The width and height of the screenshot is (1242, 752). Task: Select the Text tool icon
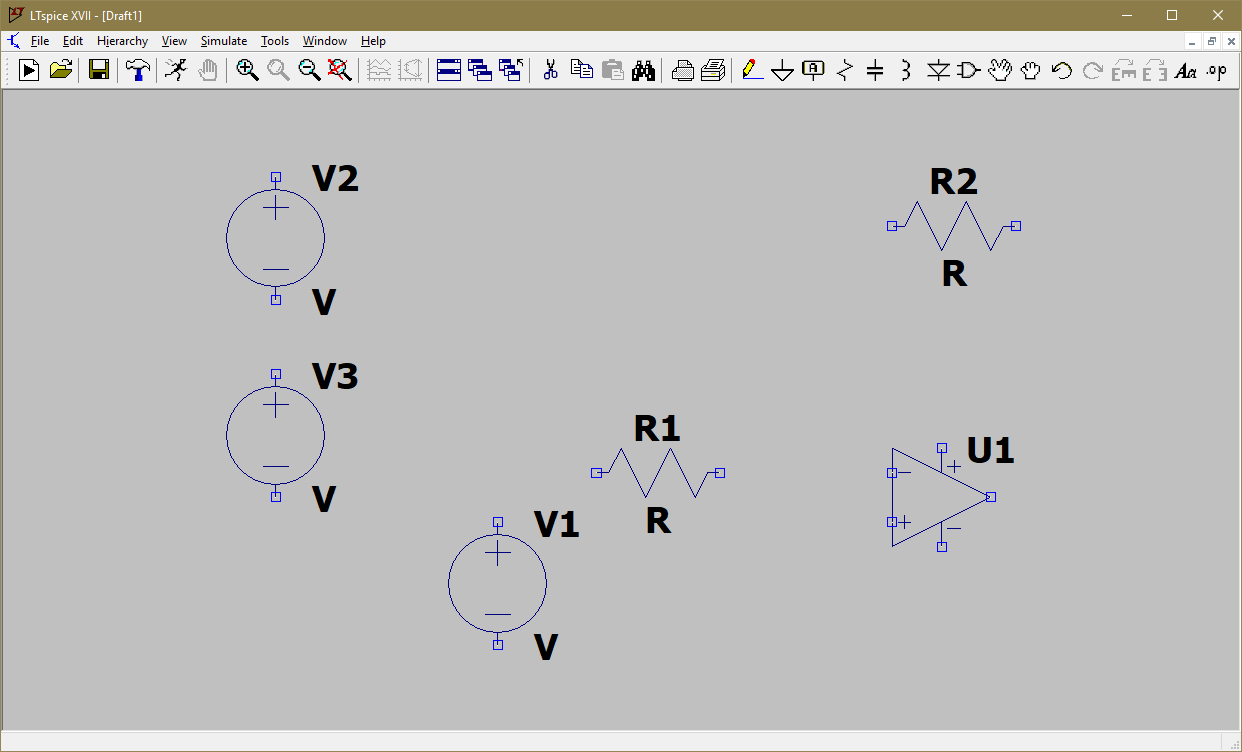[x=1185, y=70]
